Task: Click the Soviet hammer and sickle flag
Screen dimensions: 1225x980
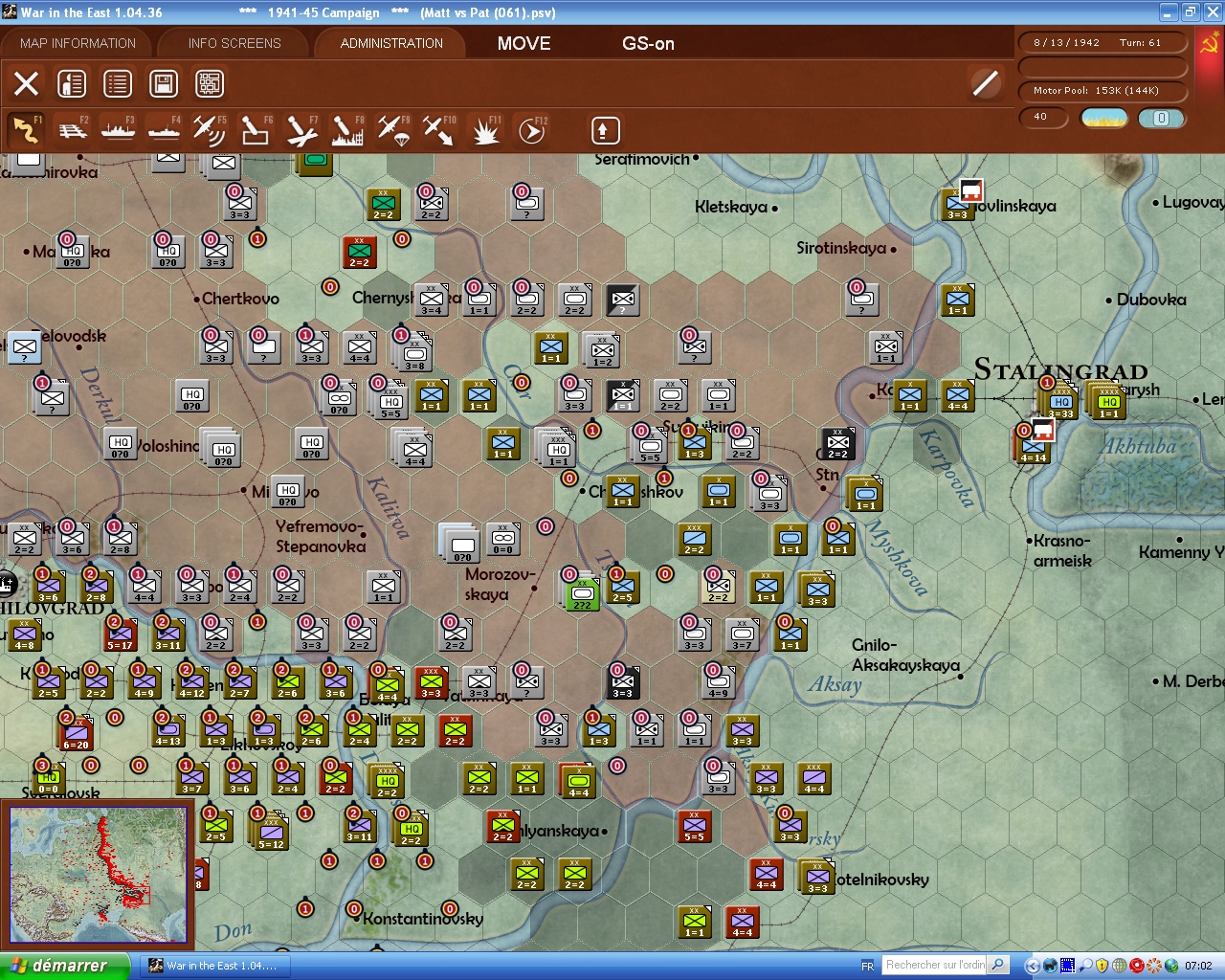Action: coord(1209,44)
